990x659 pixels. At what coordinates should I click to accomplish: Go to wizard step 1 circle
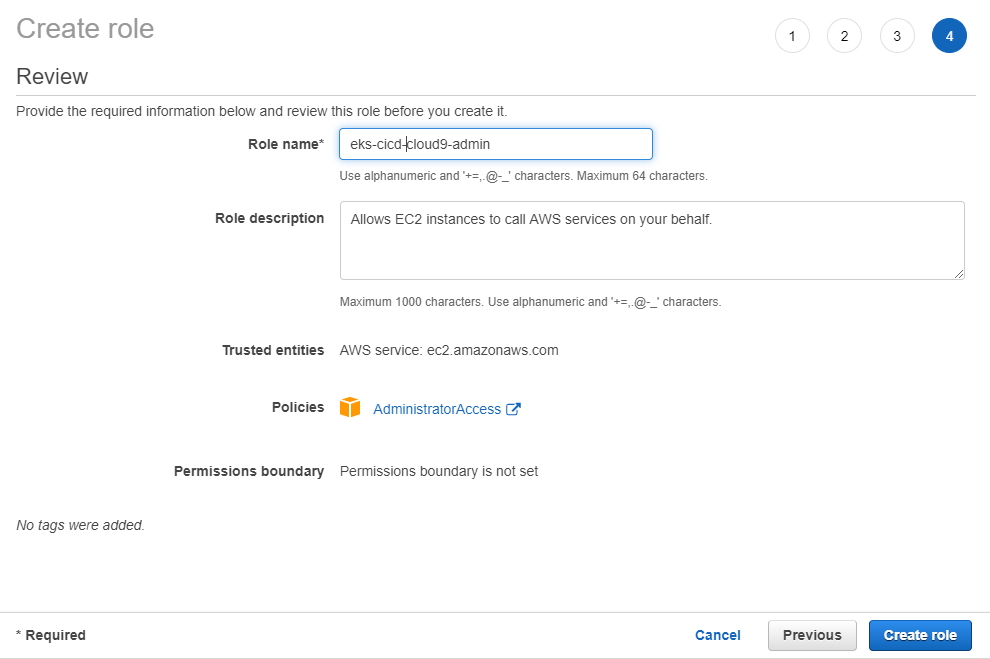point(792,36)
